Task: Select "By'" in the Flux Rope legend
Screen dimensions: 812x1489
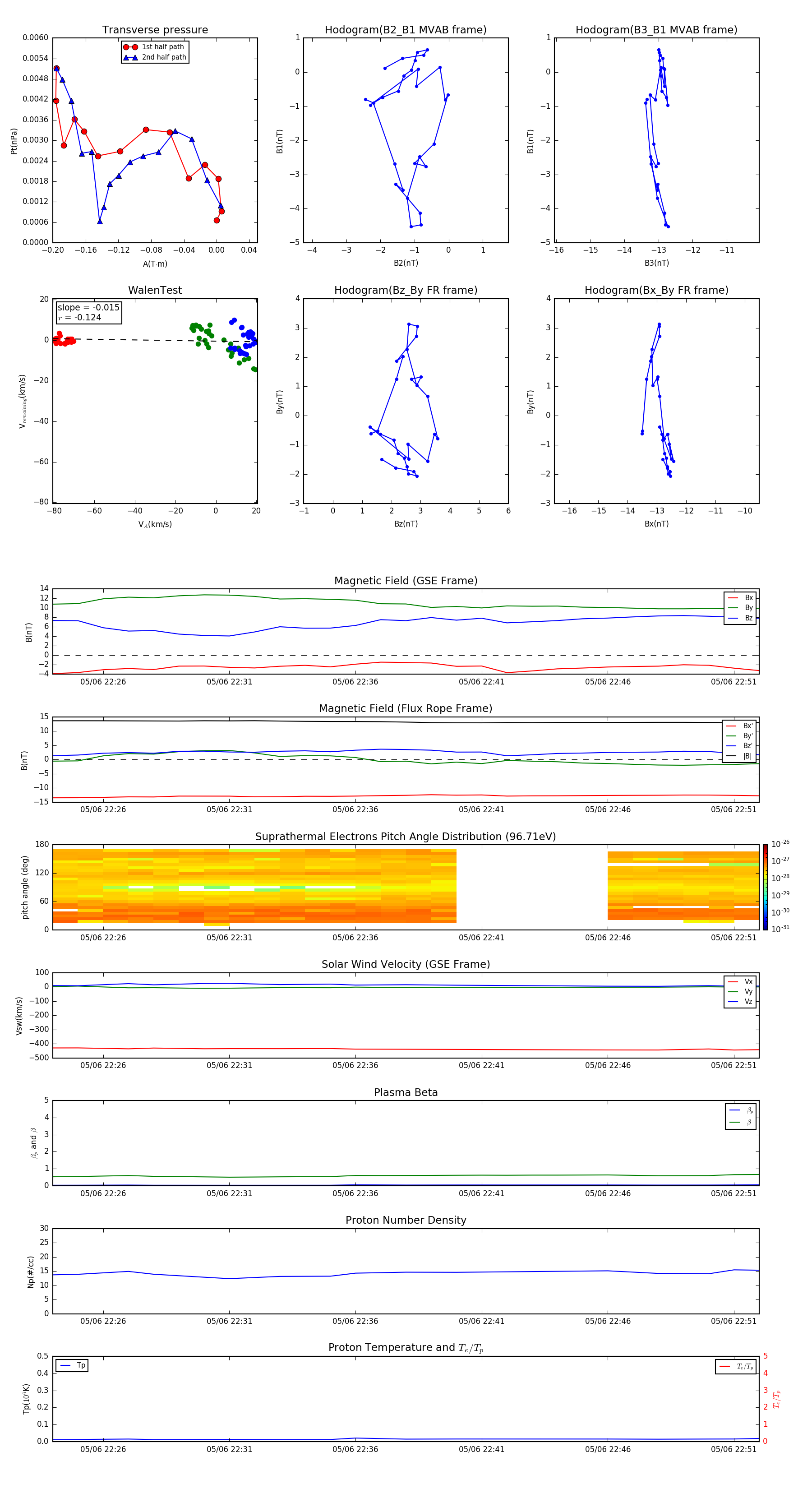Action: 740,736
